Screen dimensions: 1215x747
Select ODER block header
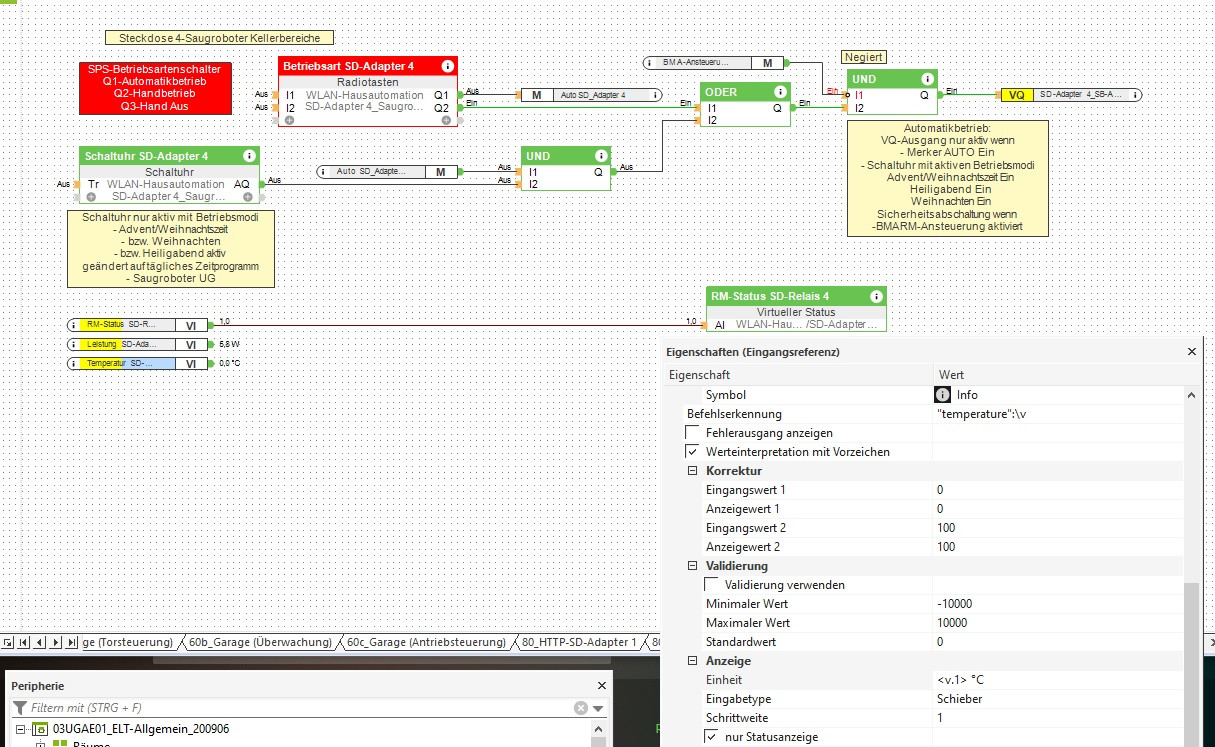tap(745, 92)
